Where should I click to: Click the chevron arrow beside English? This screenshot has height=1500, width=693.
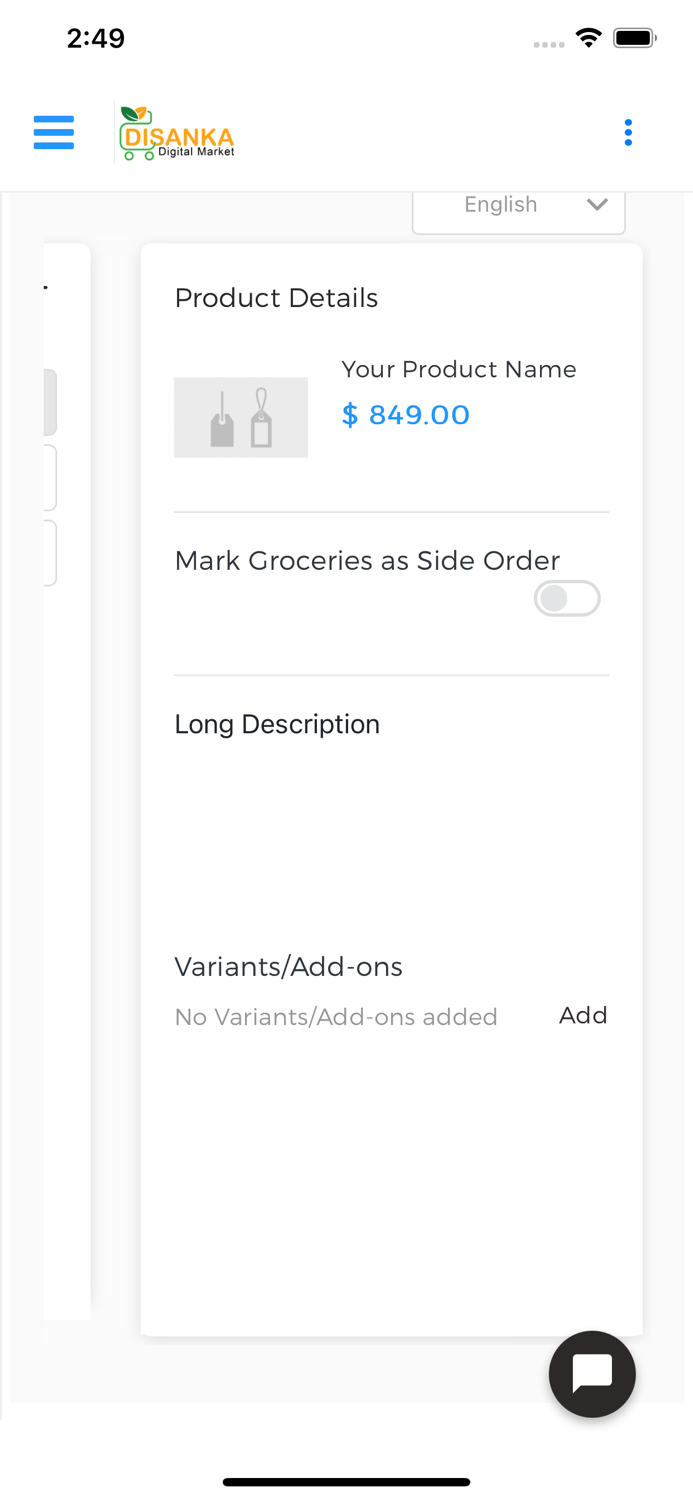tap(597, 205)
